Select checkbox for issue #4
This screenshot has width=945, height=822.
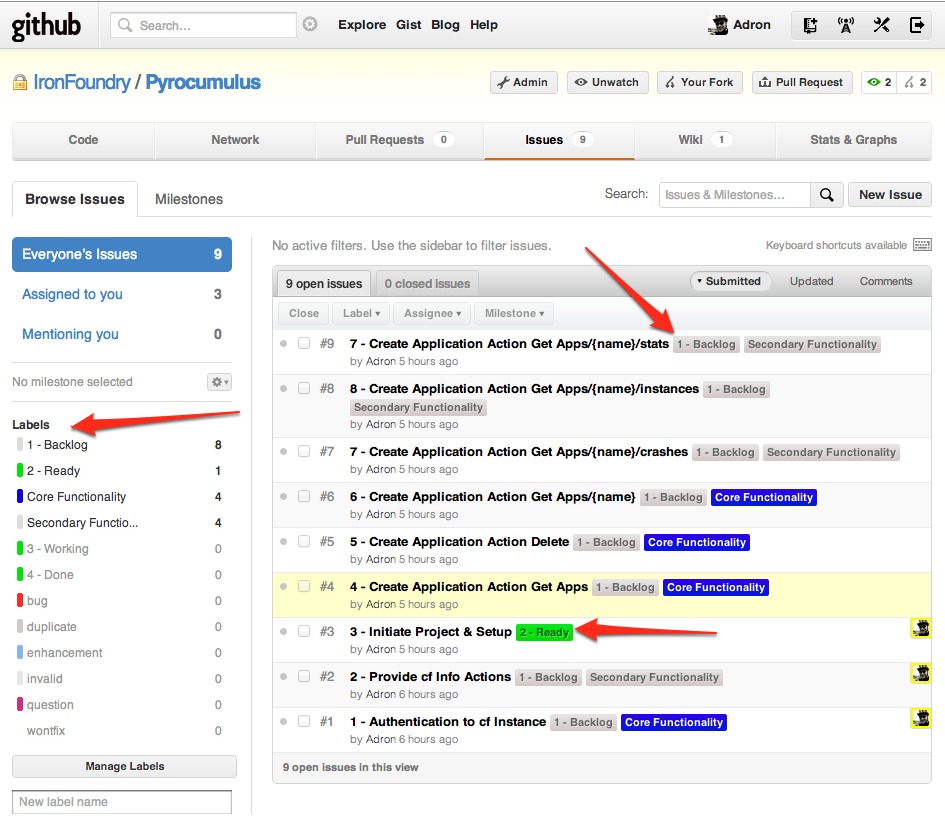point(304,586)
